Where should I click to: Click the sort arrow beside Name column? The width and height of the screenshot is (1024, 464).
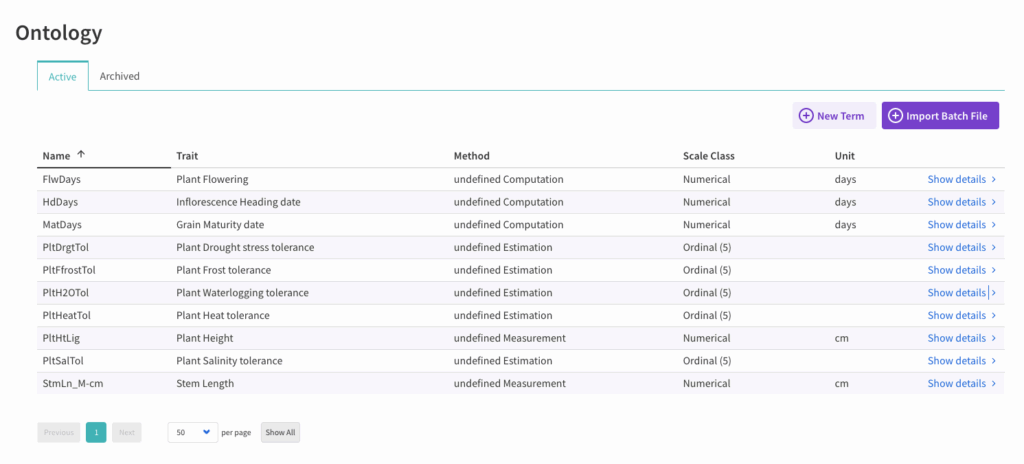click(81, 155)
